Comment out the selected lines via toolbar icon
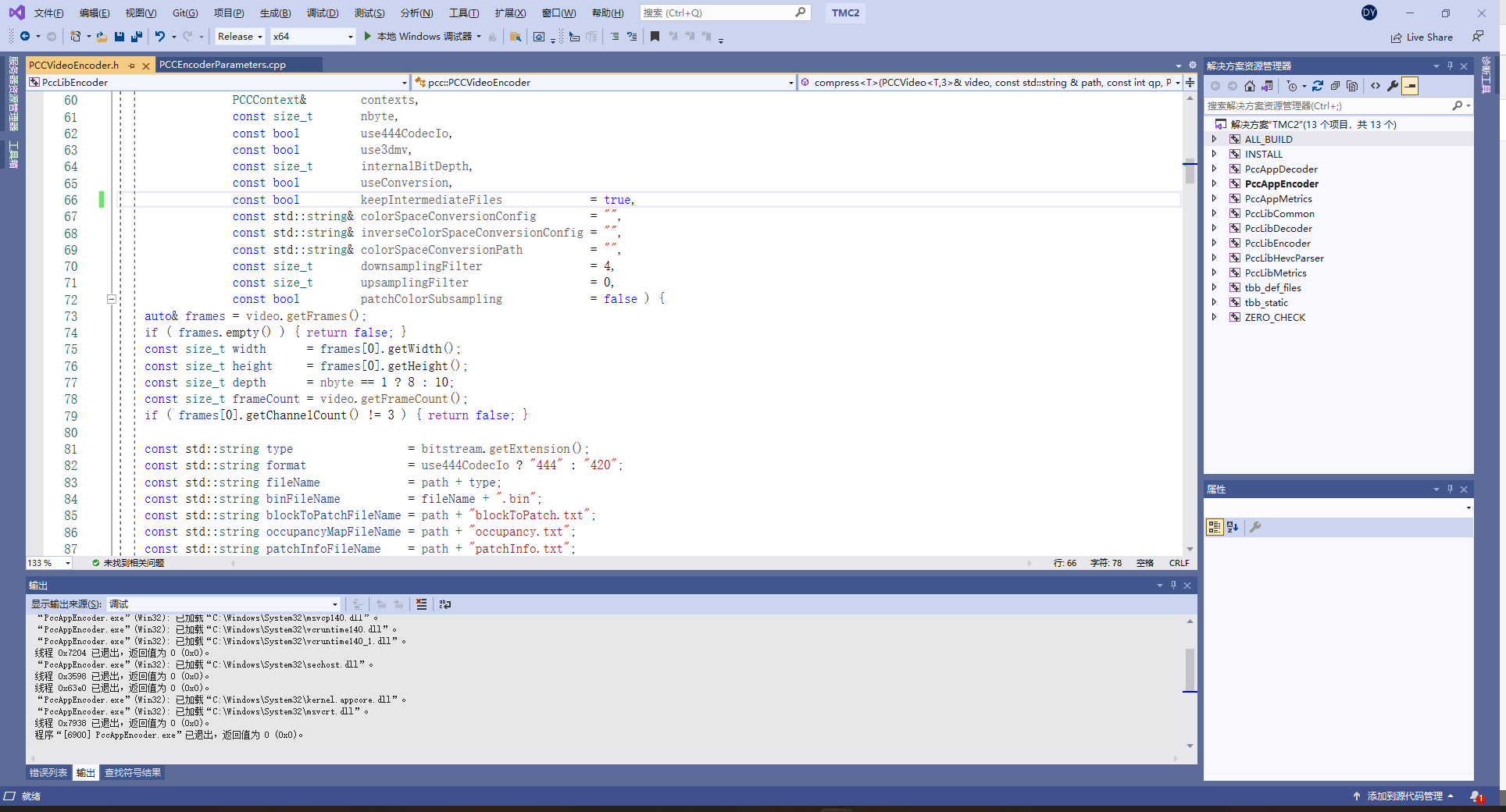This screenshot has height=812, width=1506. pyautogui.click(x=615, y=37)
